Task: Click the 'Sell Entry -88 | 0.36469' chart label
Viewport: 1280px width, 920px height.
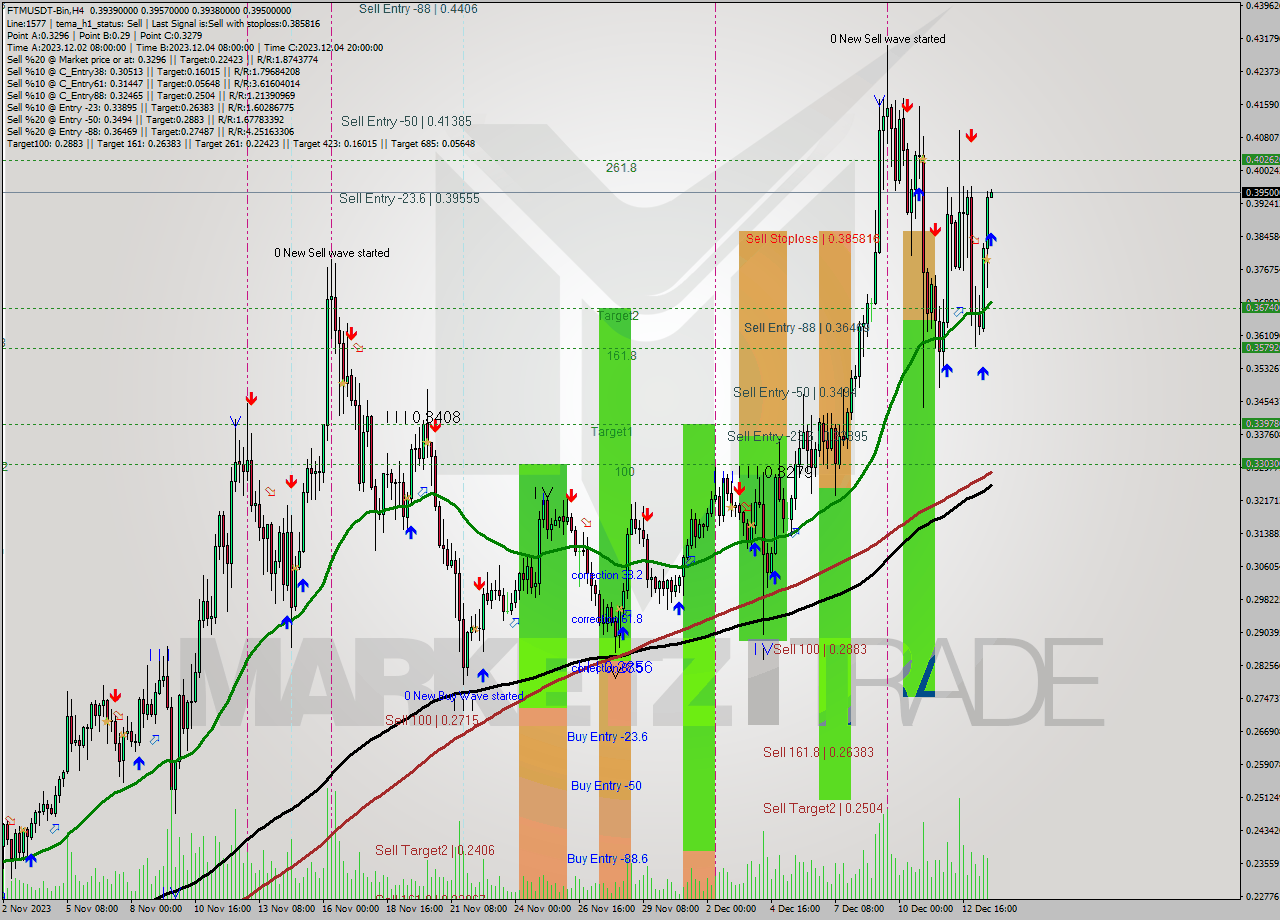Action: [806, 327]
